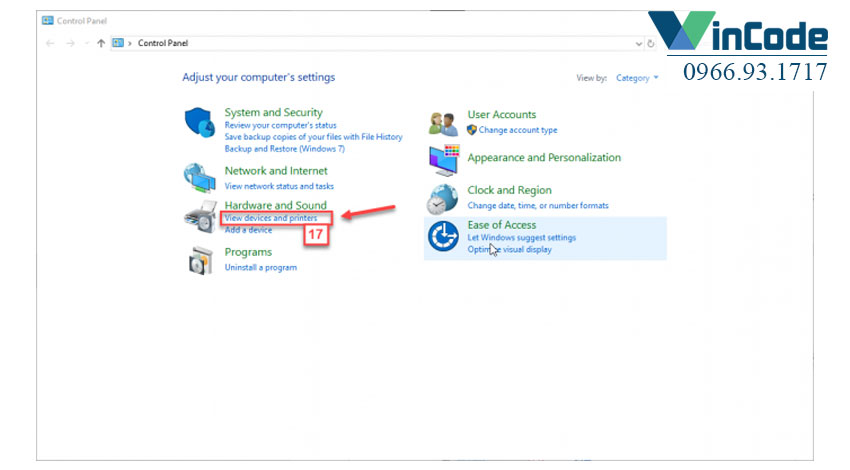Open View devices and printers link
The height and width of the screenshot is (470, 850).
[271, 218]
